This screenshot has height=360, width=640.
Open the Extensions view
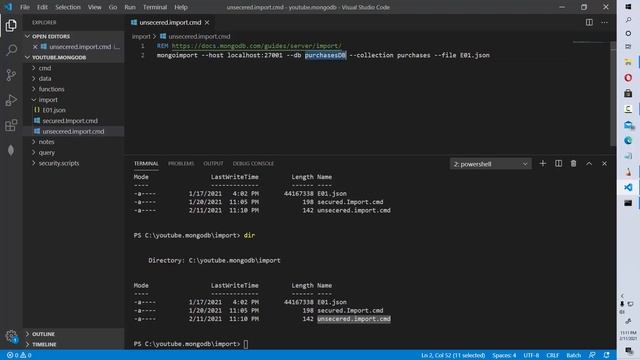(11, 125)
